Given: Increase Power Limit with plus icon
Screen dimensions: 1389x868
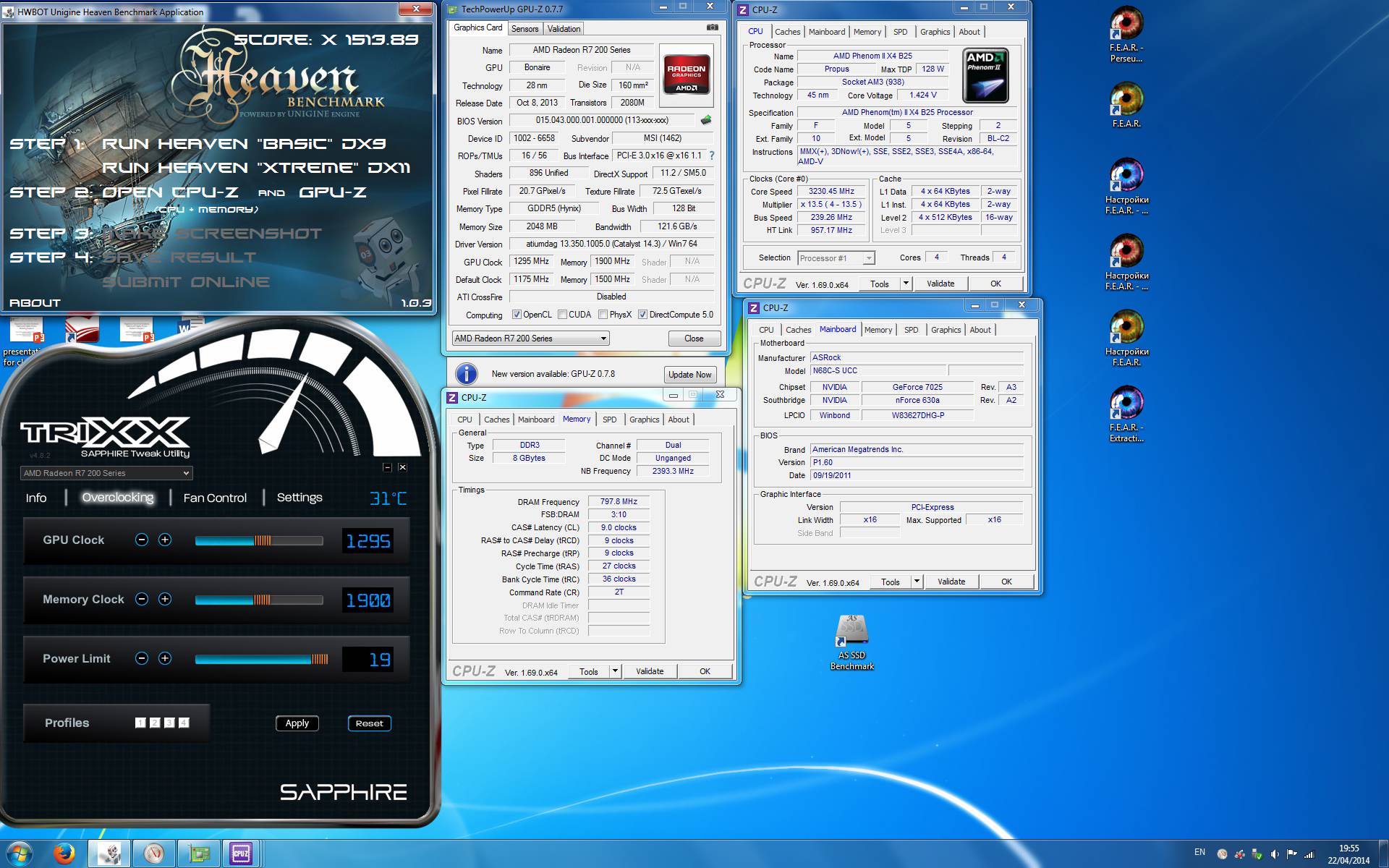Looking at the screenshot, I should pos(165,658).
